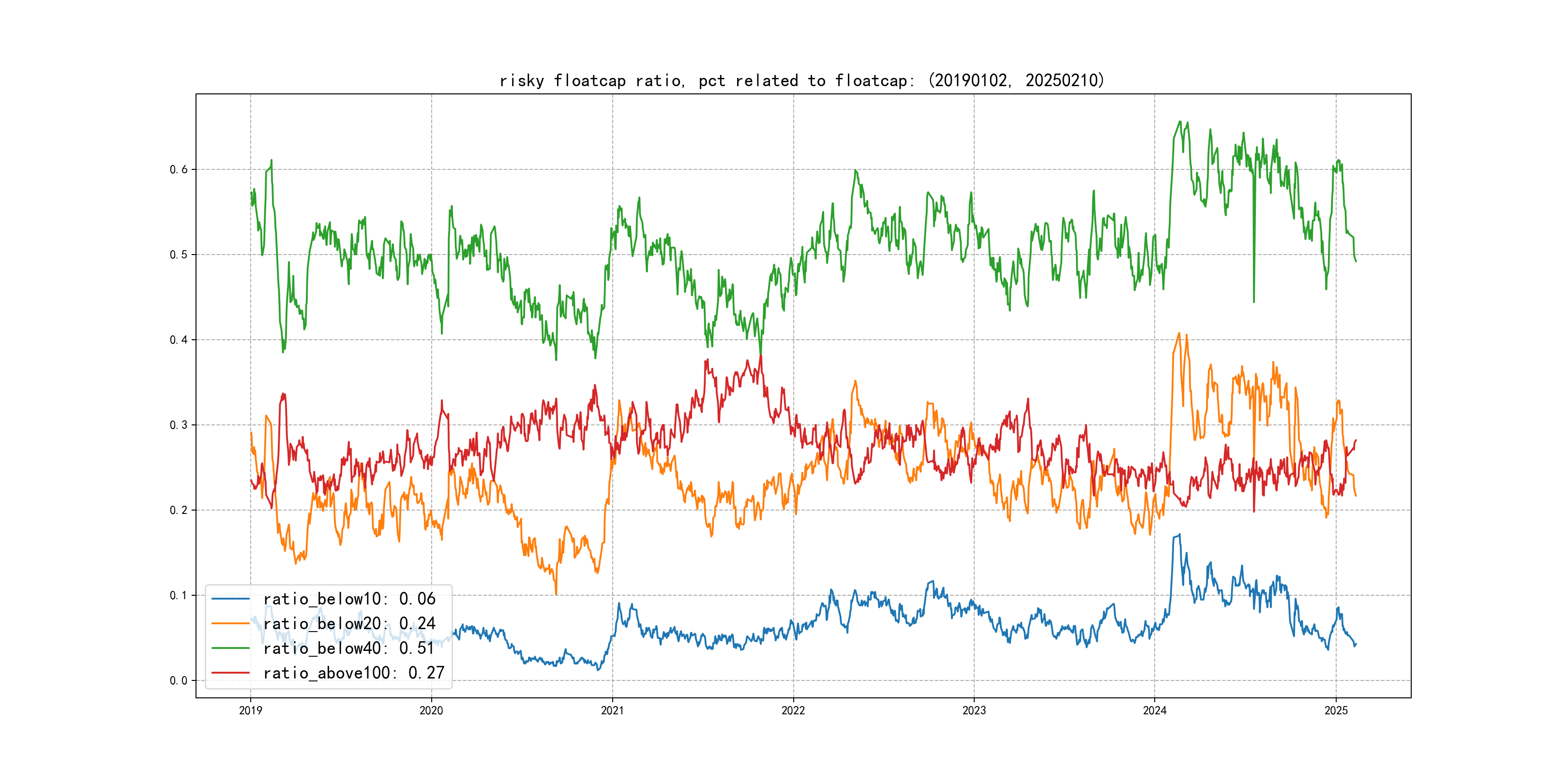
Task: Click the 2024 x-axis tick label
Action: pos(1155,710)
